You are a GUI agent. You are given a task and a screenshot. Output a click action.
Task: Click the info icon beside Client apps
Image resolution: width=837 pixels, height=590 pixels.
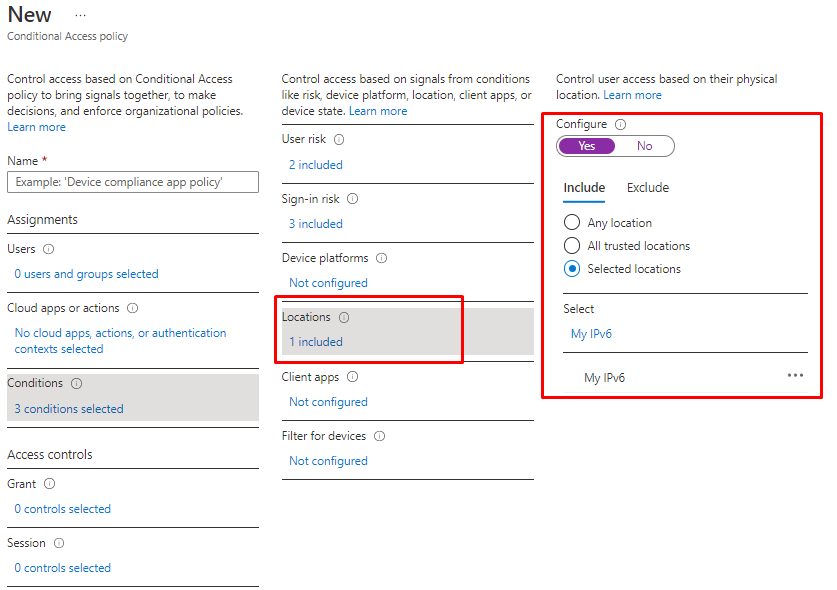(x=352, y=377)
